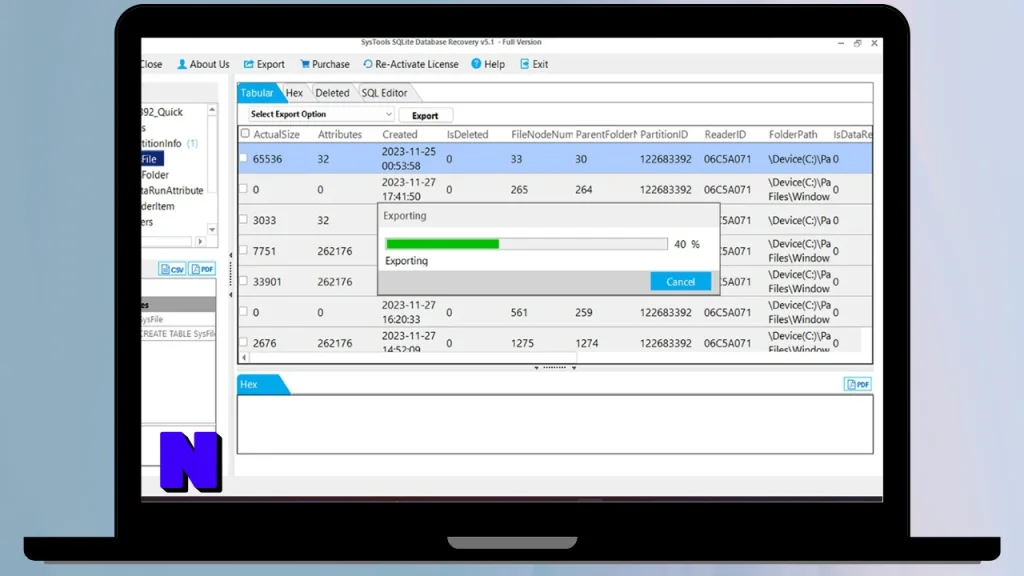Click the FileNodeNum value 1275
Image resolution: width=1024 pixels, height=576 pixels.
coord(522,343)
